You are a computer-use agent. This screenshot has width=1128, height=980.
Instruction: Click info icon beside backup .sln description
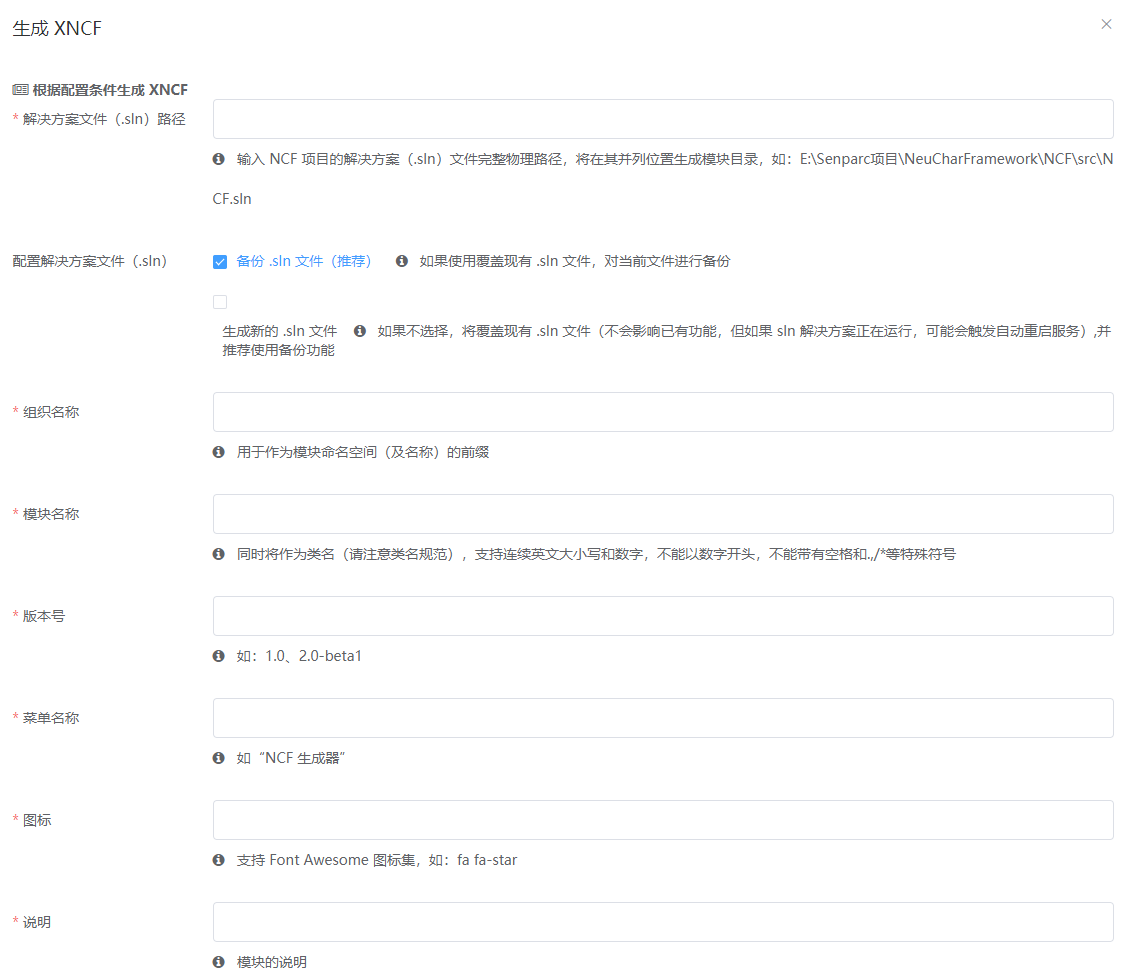coord(402,261)
